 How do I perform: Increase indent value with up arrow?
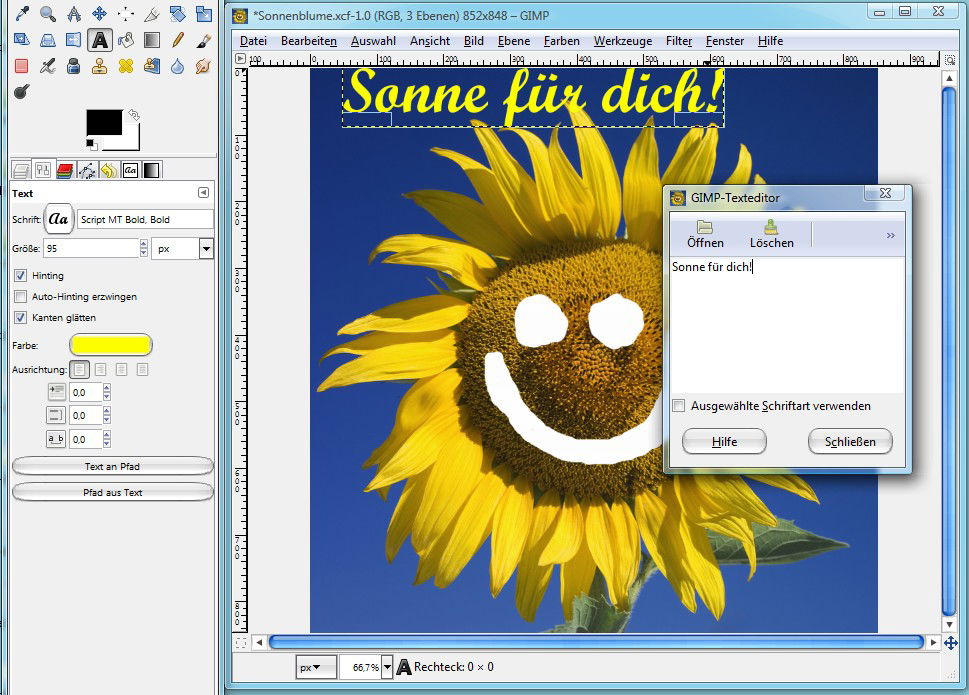[x=107, y=388]
